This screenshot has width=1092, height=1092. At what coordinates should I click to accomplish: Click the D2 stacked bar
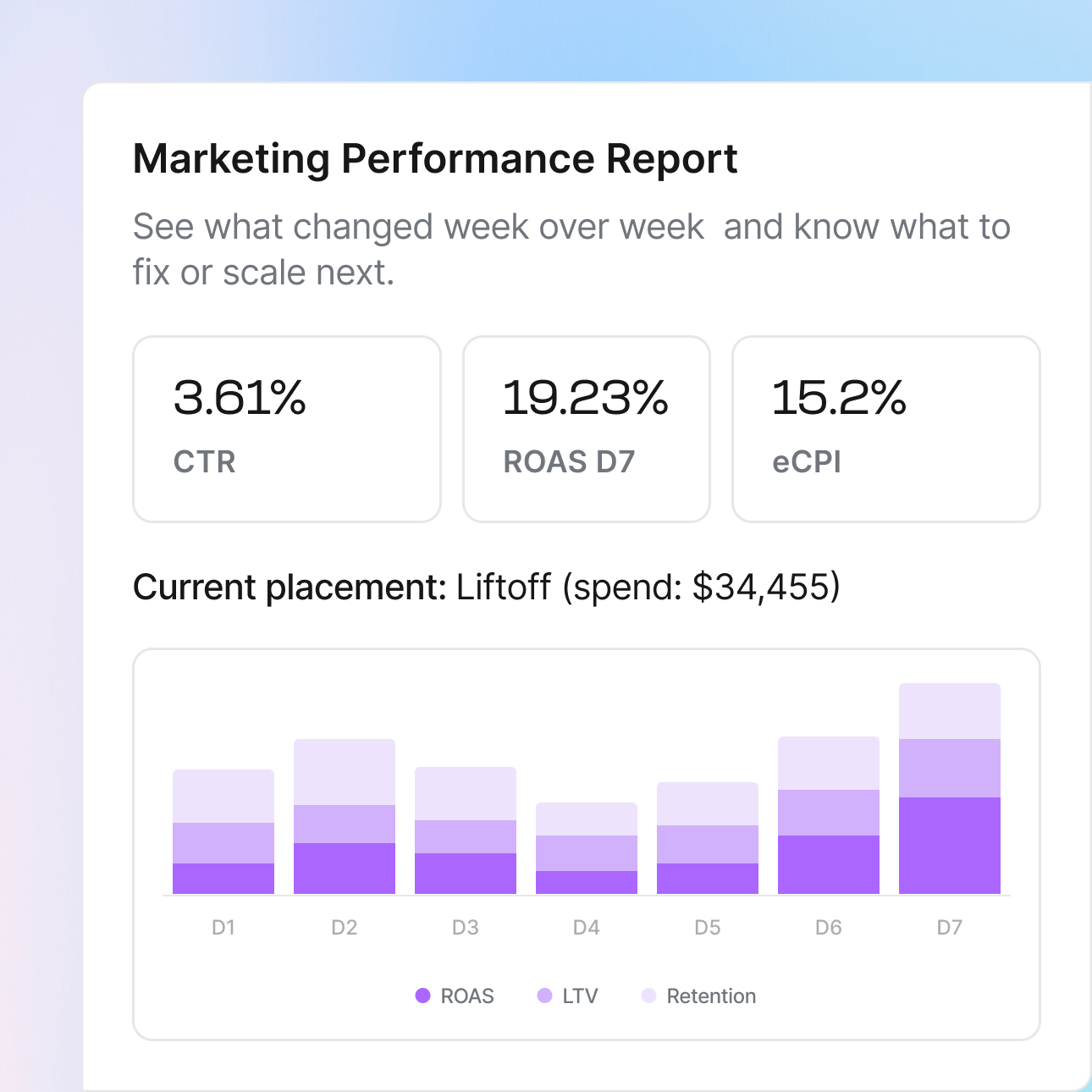point(345,817)
